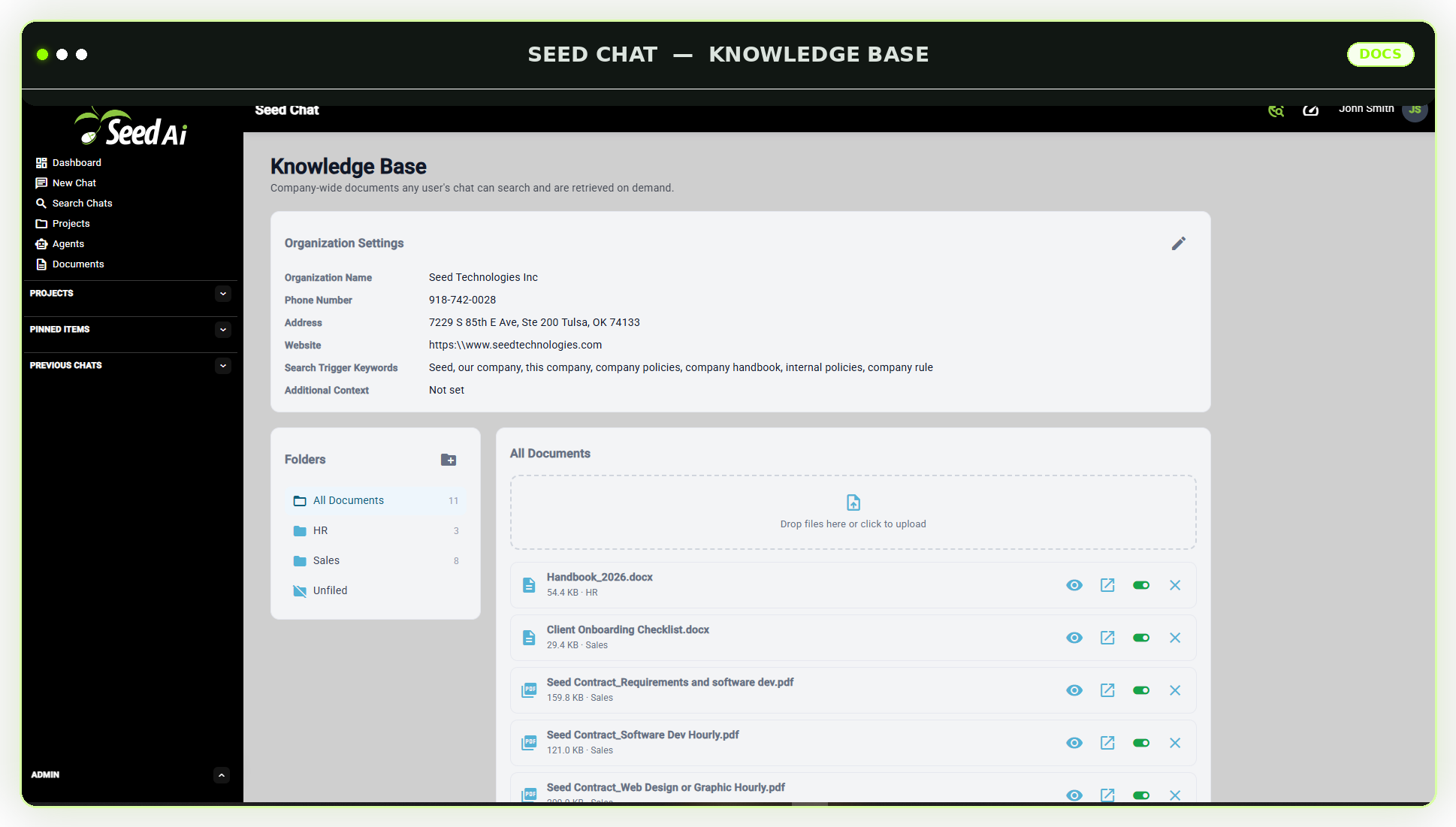This screenshot has height=827, width=1456.
Task: Open Dashboard in the sidebar
Action: coord(68,162)
